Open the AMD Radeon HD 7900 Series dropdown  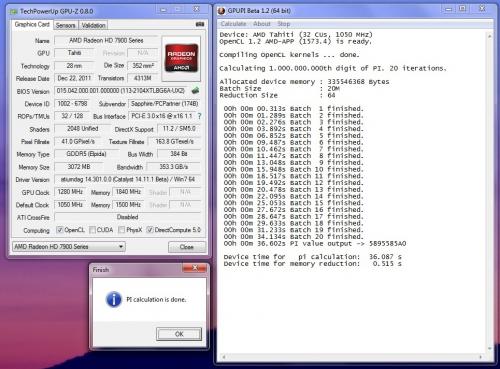click(x=68, y=247)
